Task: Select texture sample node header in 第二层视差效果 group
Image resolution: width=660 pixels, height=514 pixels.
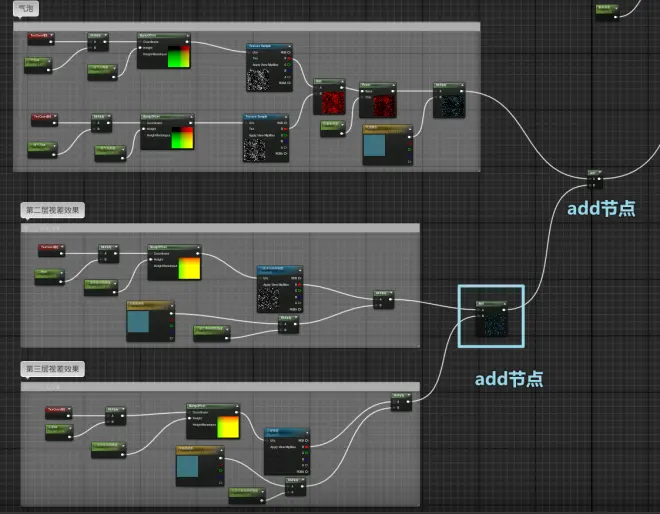Action: [279, 269]
